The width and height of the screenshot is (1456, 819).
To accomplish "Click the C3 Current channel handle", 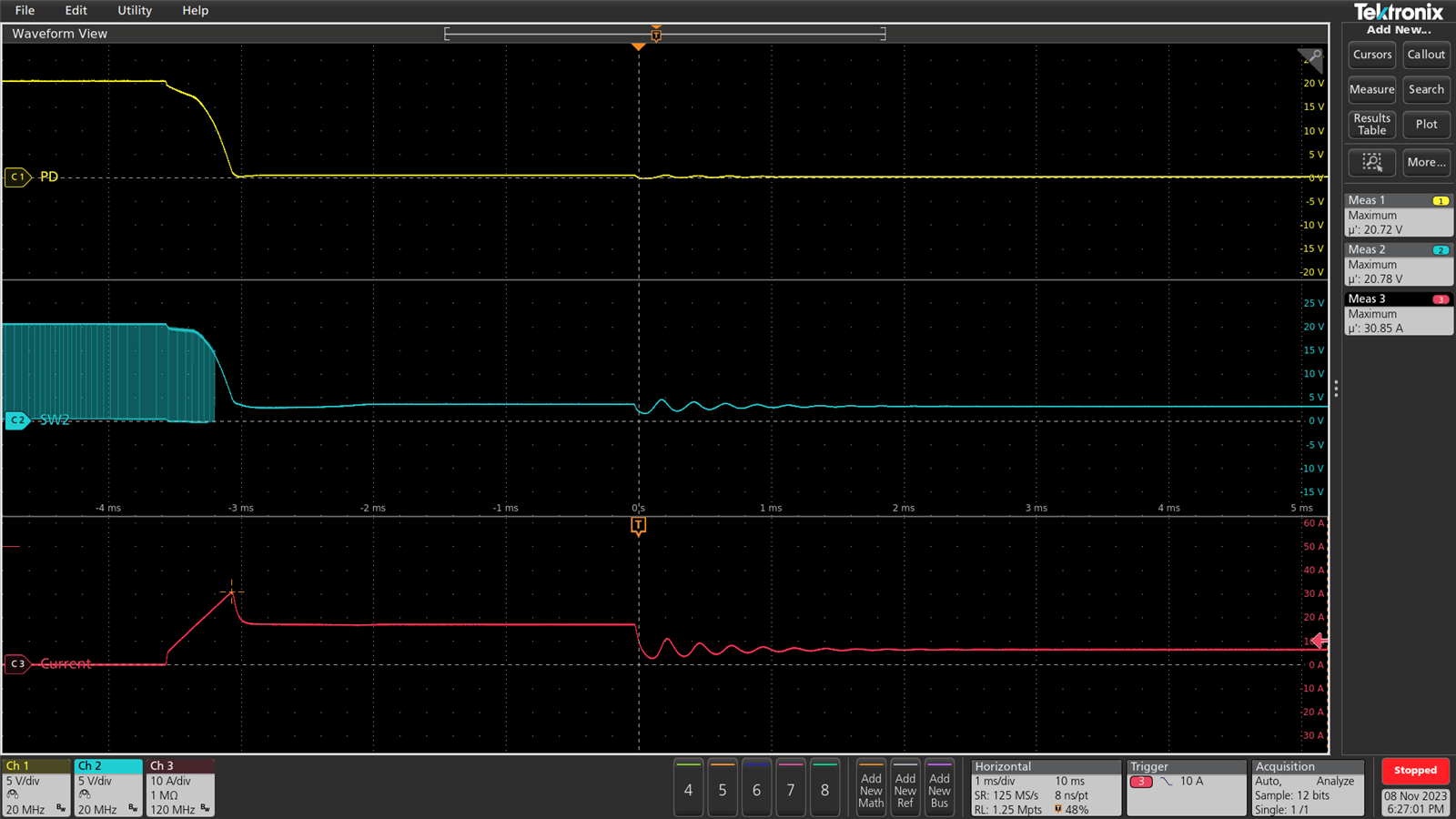I will 18,663.
